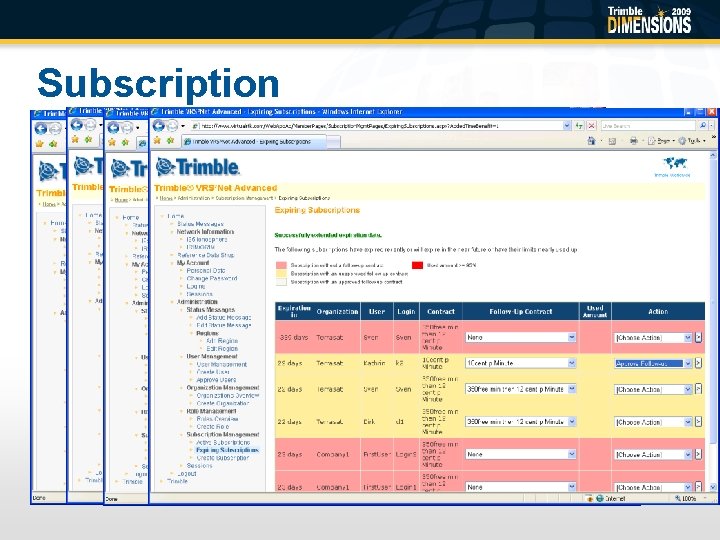Open Create Role in sidebar
Viewport: 720px width, 540px height.
tap(213, 427)
